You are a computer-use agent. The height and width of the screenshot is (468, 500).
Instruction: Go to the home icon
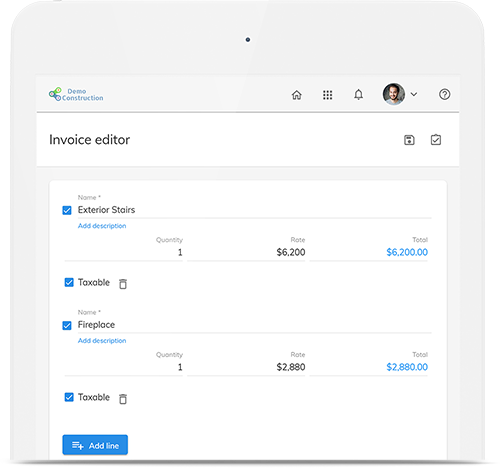click(x=296, y=95)
